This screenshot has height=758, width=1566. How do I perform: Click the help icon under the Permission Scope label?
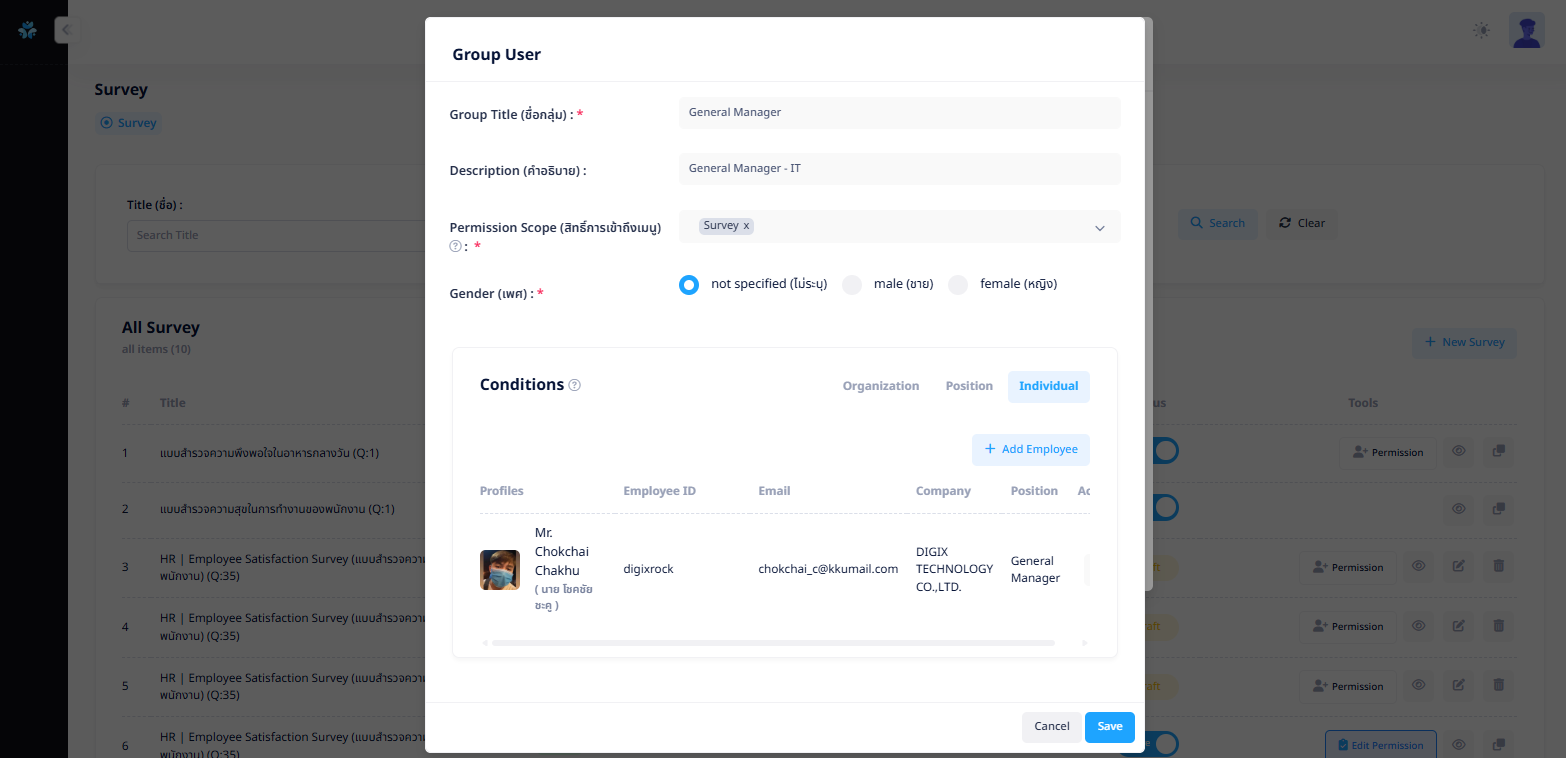[455, 246]
